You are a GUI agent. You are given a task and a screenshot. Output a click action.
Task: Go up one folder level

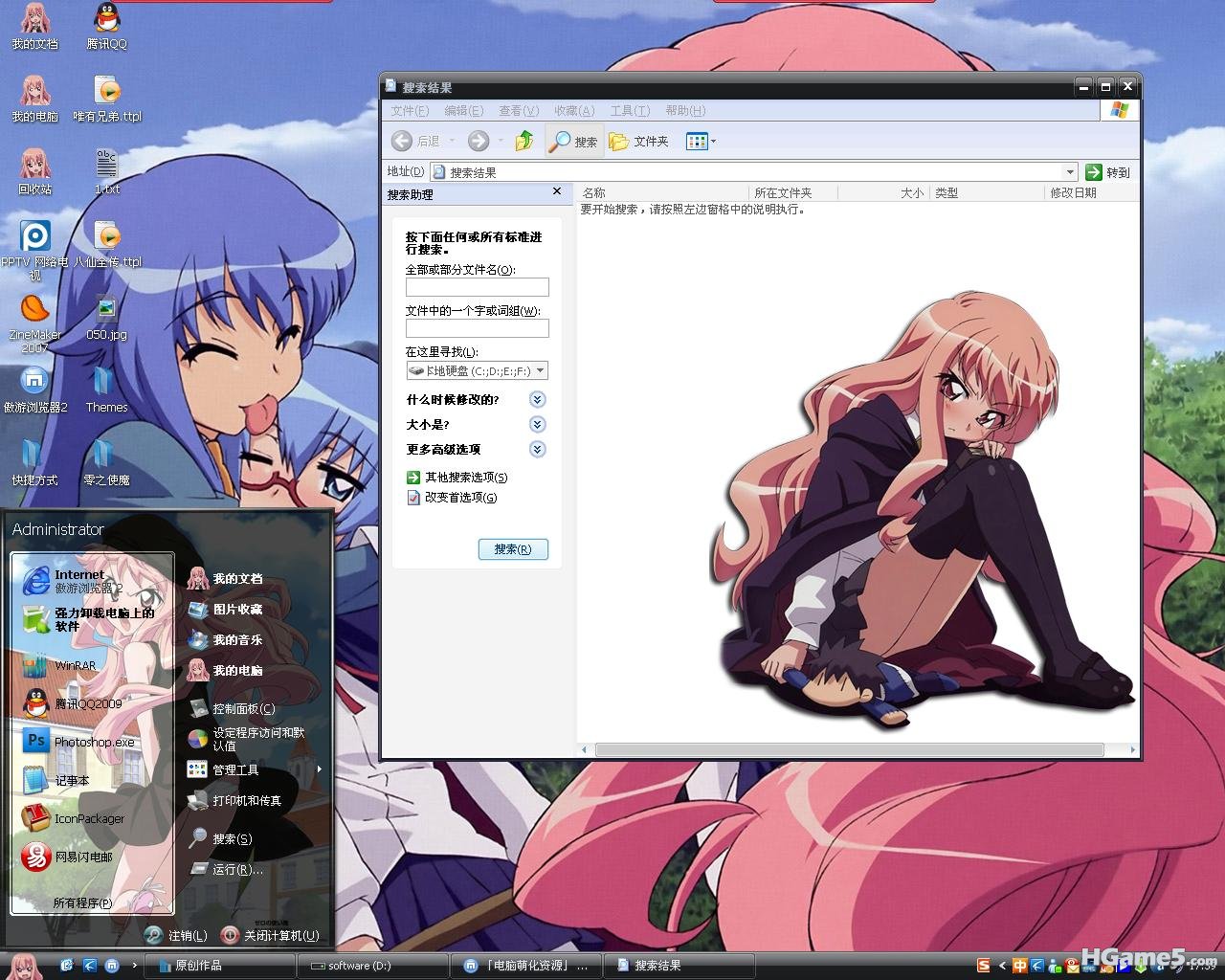[524, 142]
